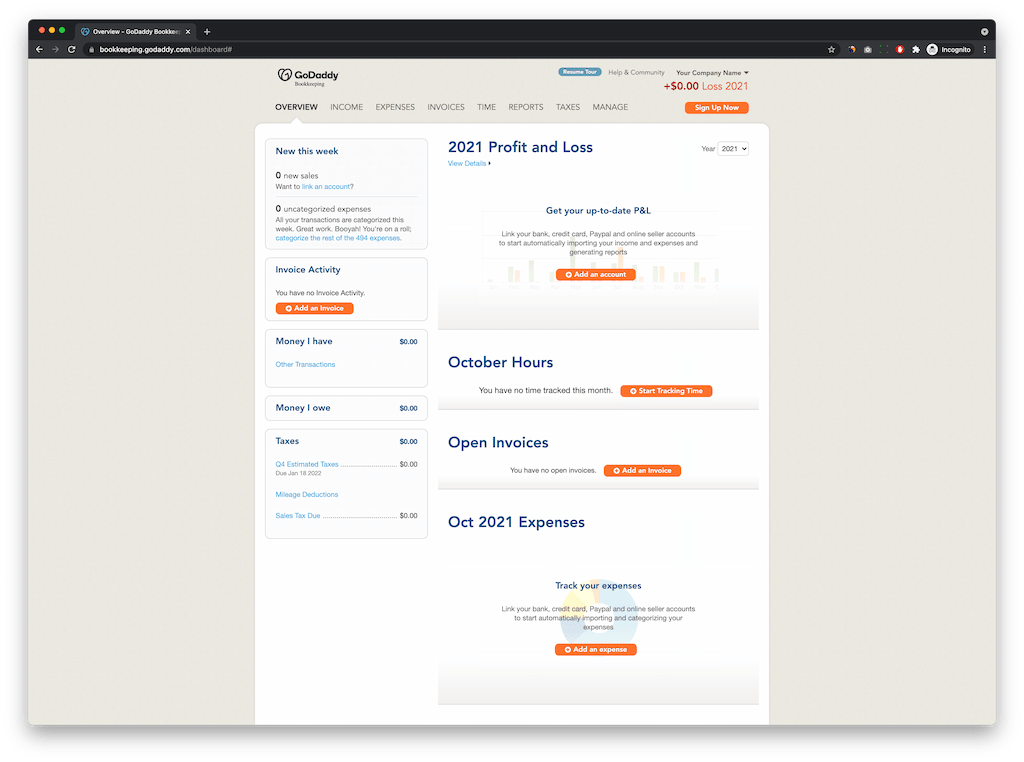Screen dimensions: 1024x762
Task: Open the Sales Tax Due link
Action: pyautogui.click(x=298, y=516)
